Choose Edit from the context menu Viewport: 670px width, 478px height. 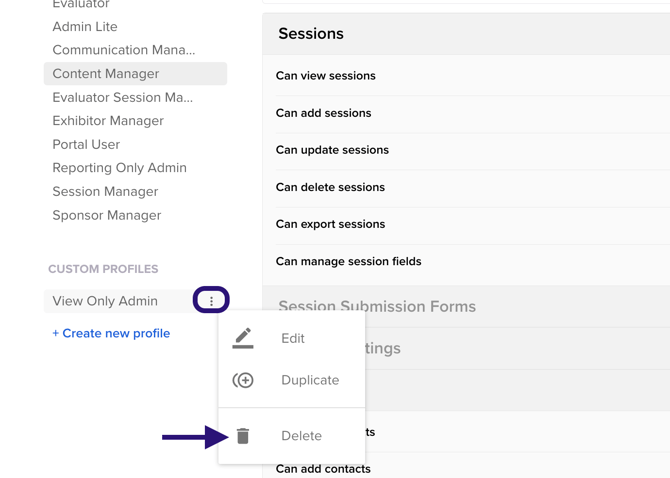point(292,339)
